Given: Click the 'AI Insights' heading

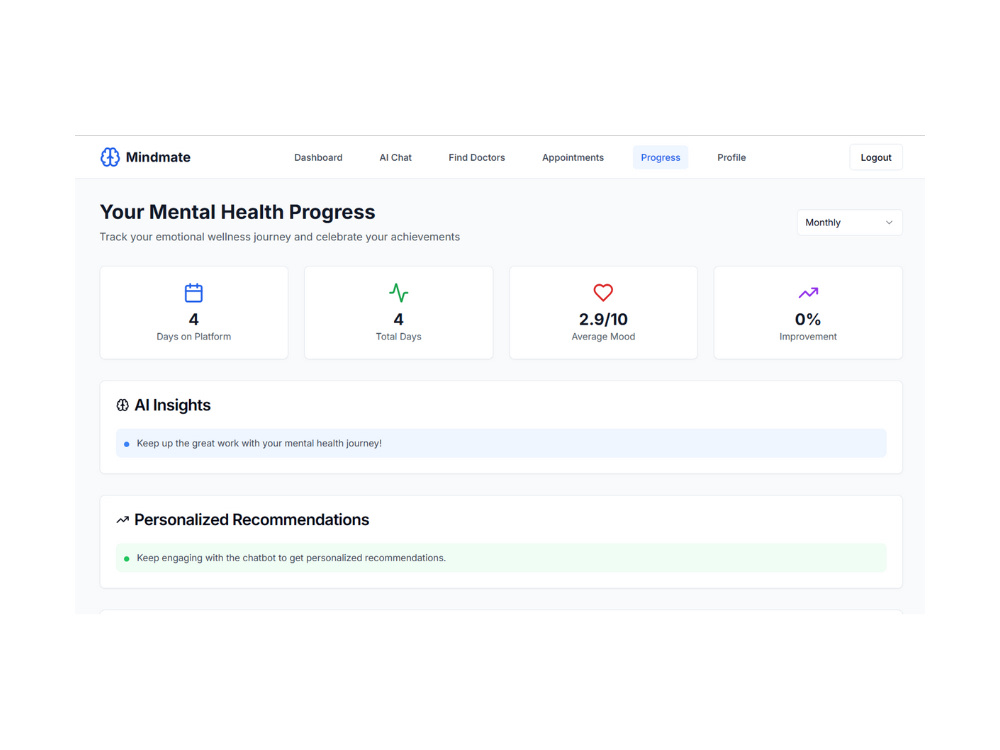Looking at the screenshot, I should [x=172, y=405].
